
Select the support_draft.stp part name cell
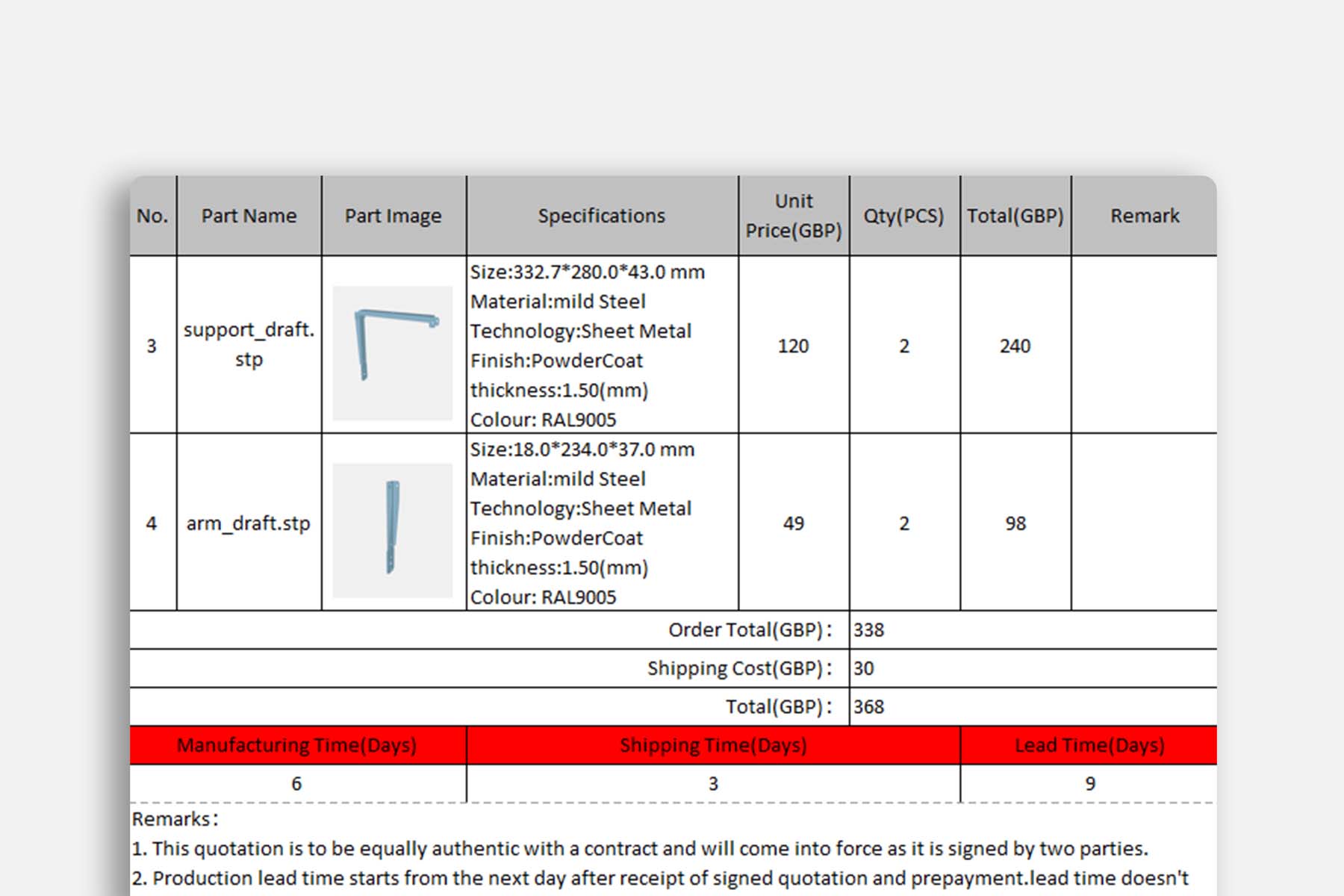[x=248, y=345]
